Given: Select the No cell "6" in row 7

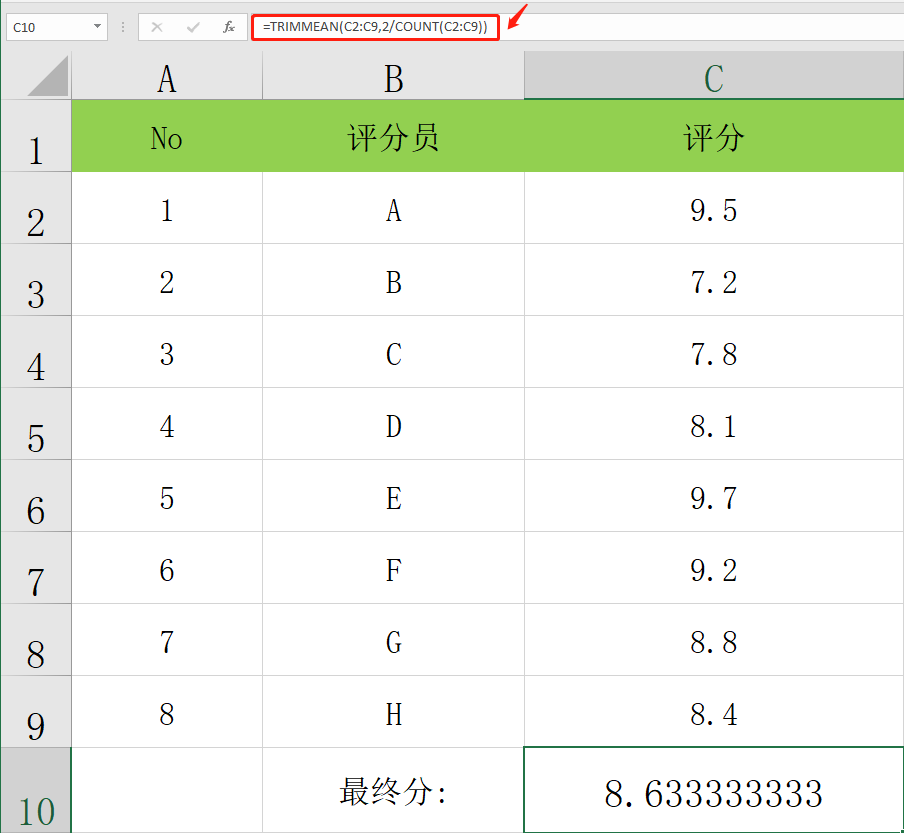Looking at the screenshot, I should tap(167, 568).
